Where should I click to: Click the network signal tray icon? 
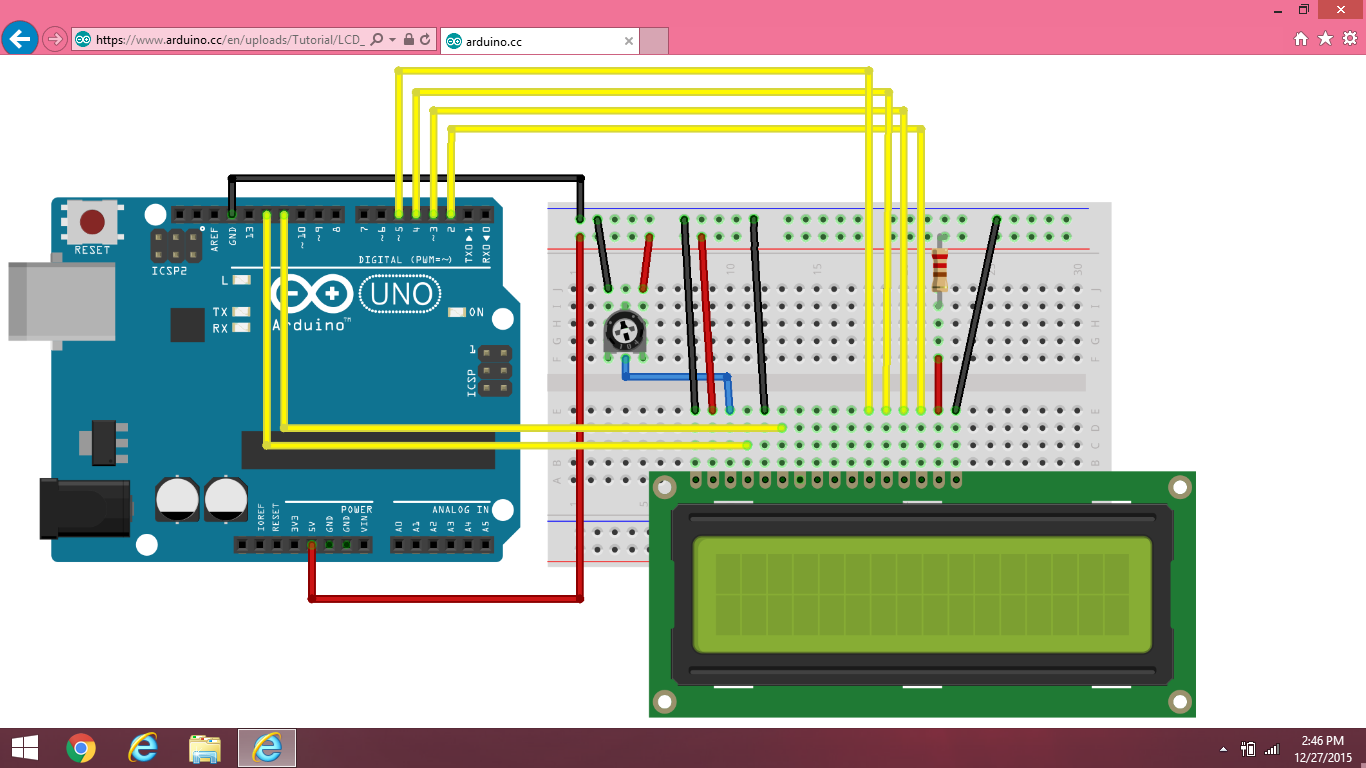(1272, 748)
